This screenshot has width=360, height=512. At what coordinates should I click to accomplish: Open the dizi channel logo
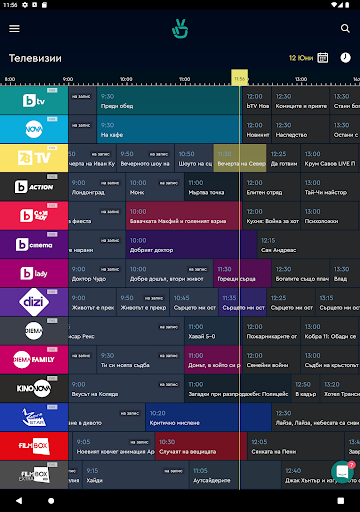click(34, 302)
